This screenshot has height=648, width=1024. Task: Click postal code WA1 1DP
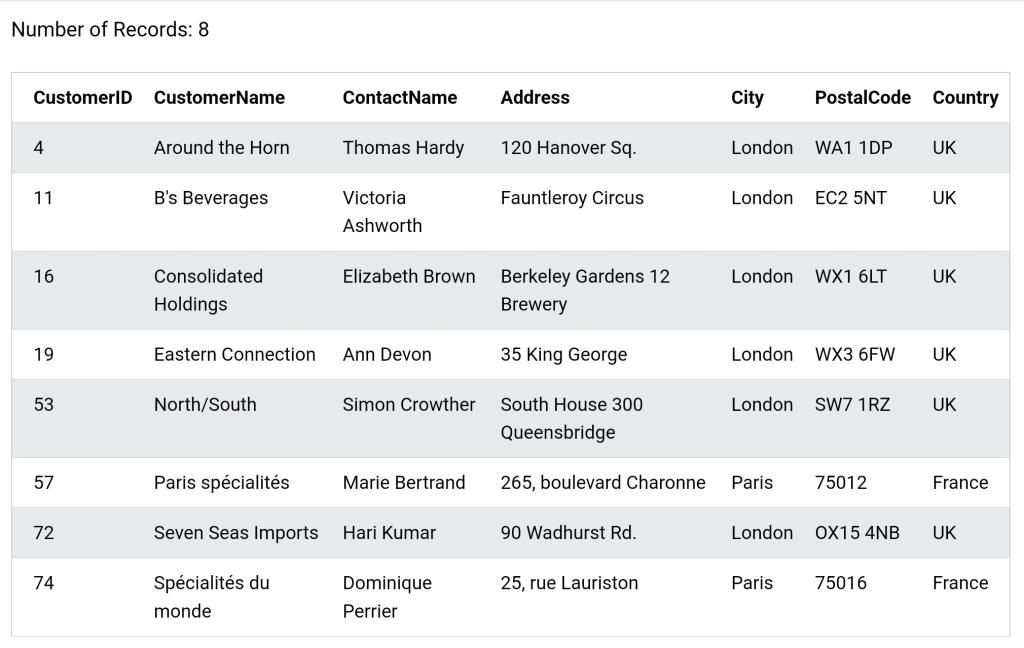[x=853, y=148]
